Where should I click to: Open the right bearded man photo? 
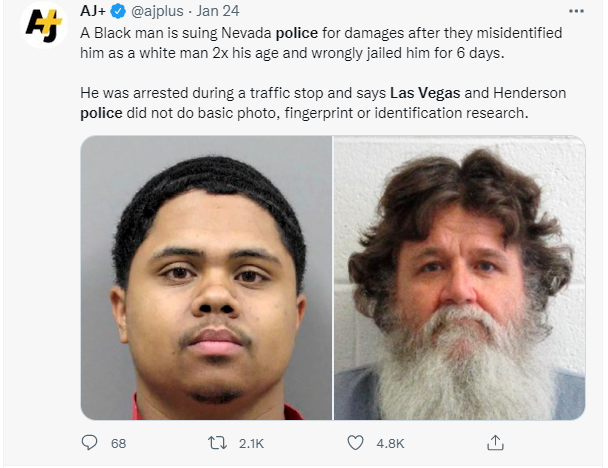459,278
